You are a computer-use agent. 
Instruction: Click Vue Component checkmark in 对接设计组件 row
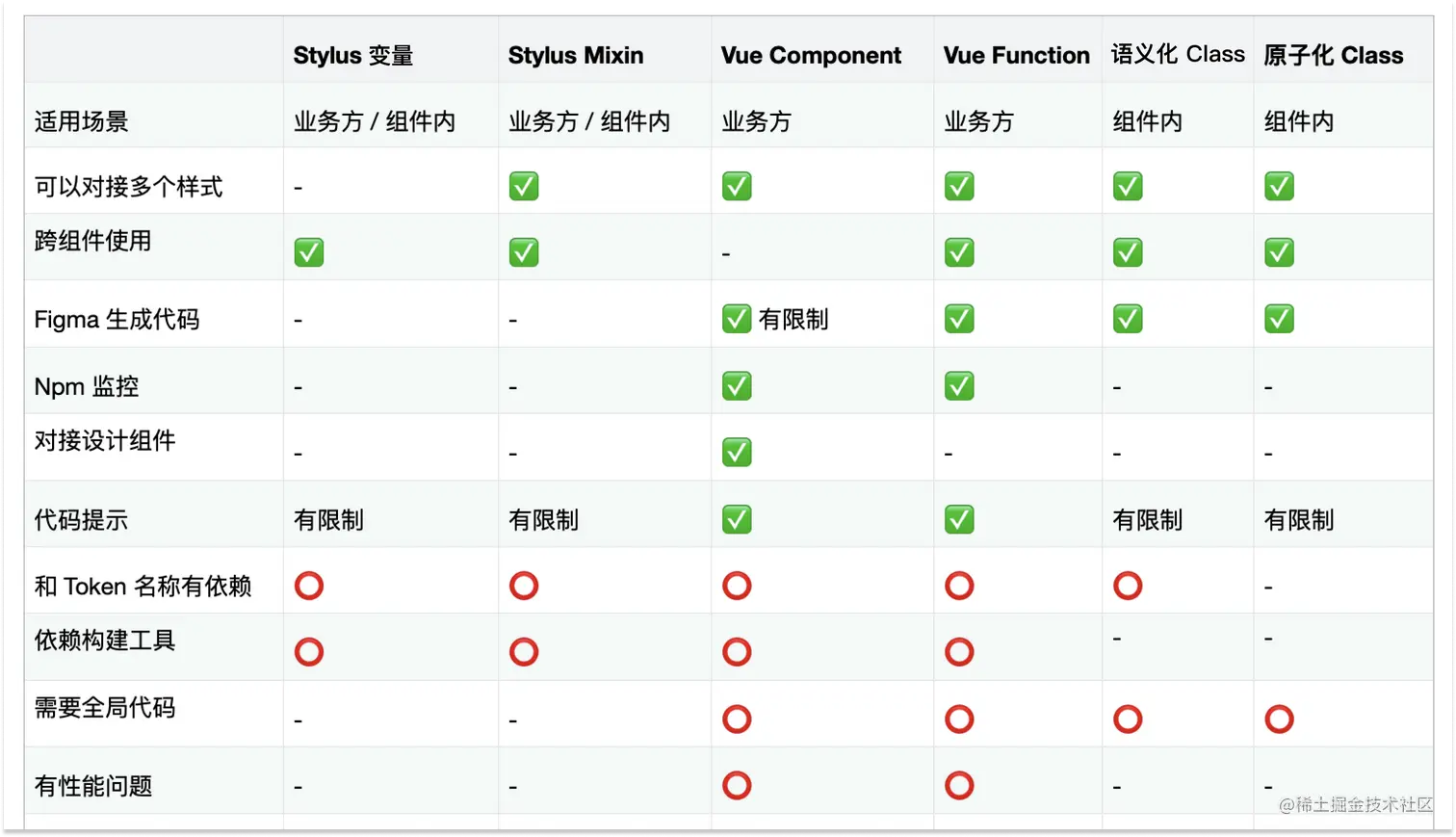(x=737, y=452)
